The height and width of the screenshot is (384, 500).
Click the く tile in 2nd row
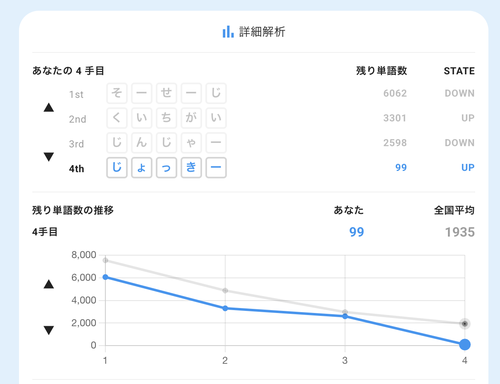click(117, 118)
